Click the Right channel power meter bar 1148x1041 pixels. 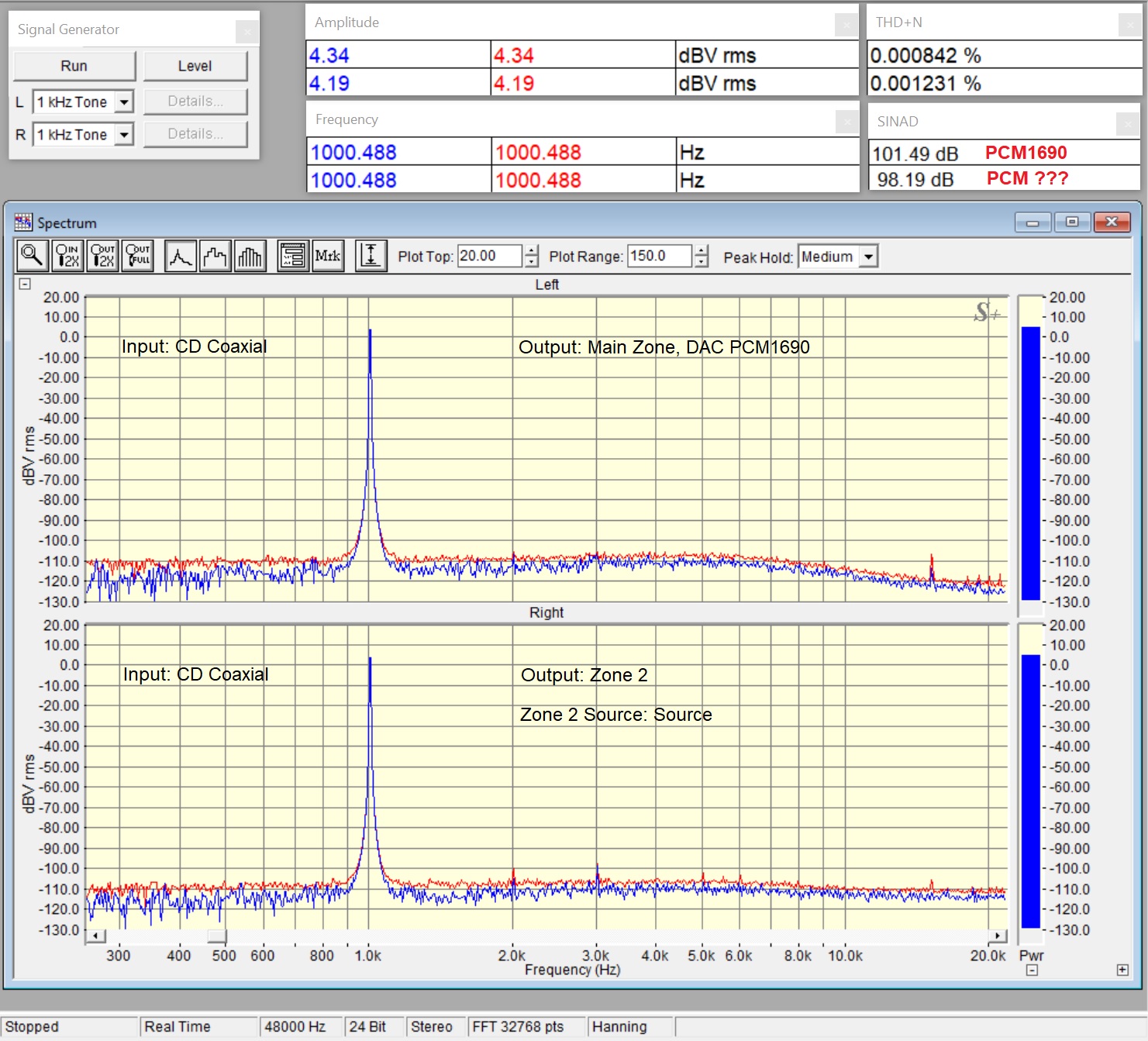[1031, 791]
